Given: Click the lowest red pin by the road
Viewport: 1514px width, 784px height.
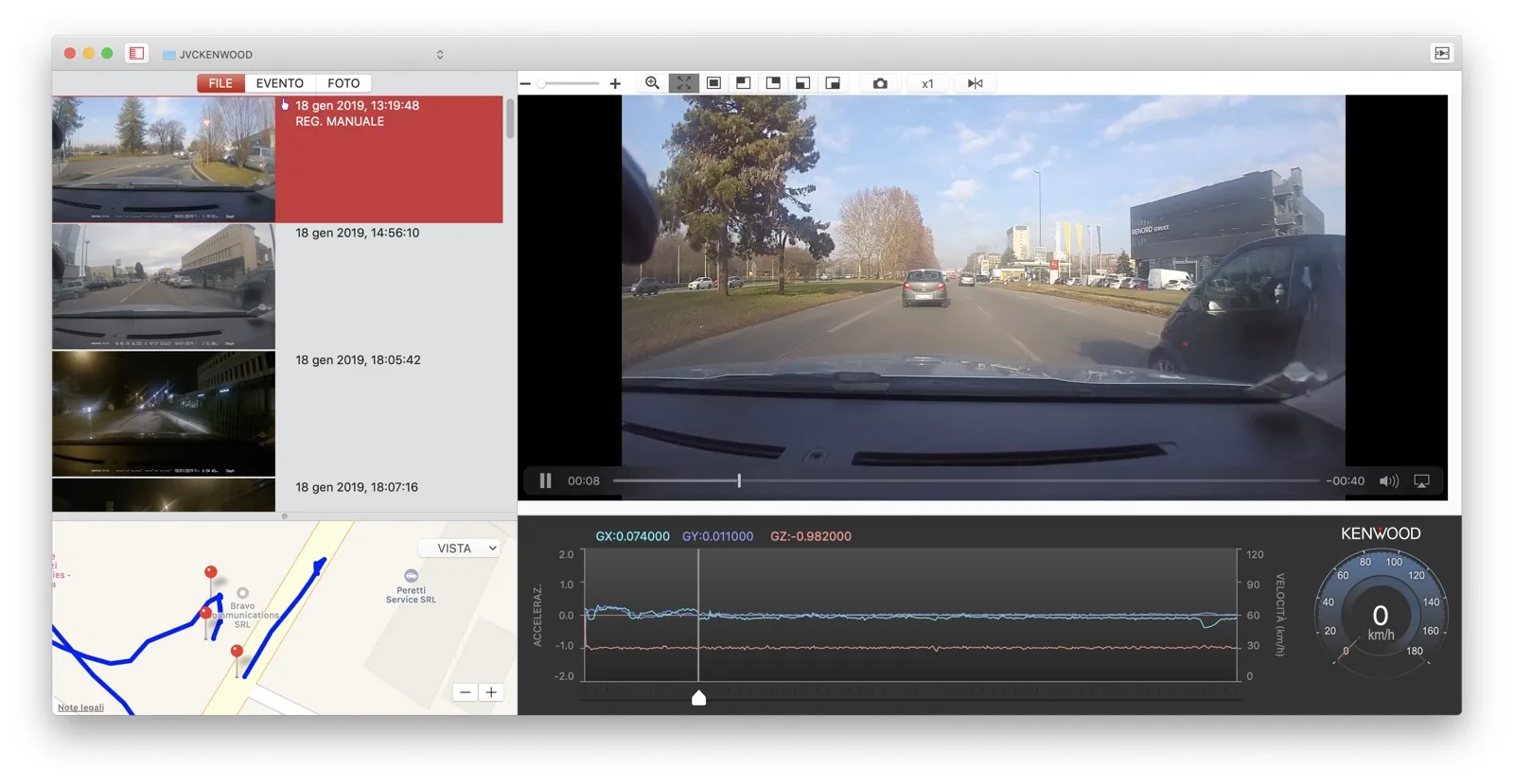Looking at the screenshot, I should point(237,653).
